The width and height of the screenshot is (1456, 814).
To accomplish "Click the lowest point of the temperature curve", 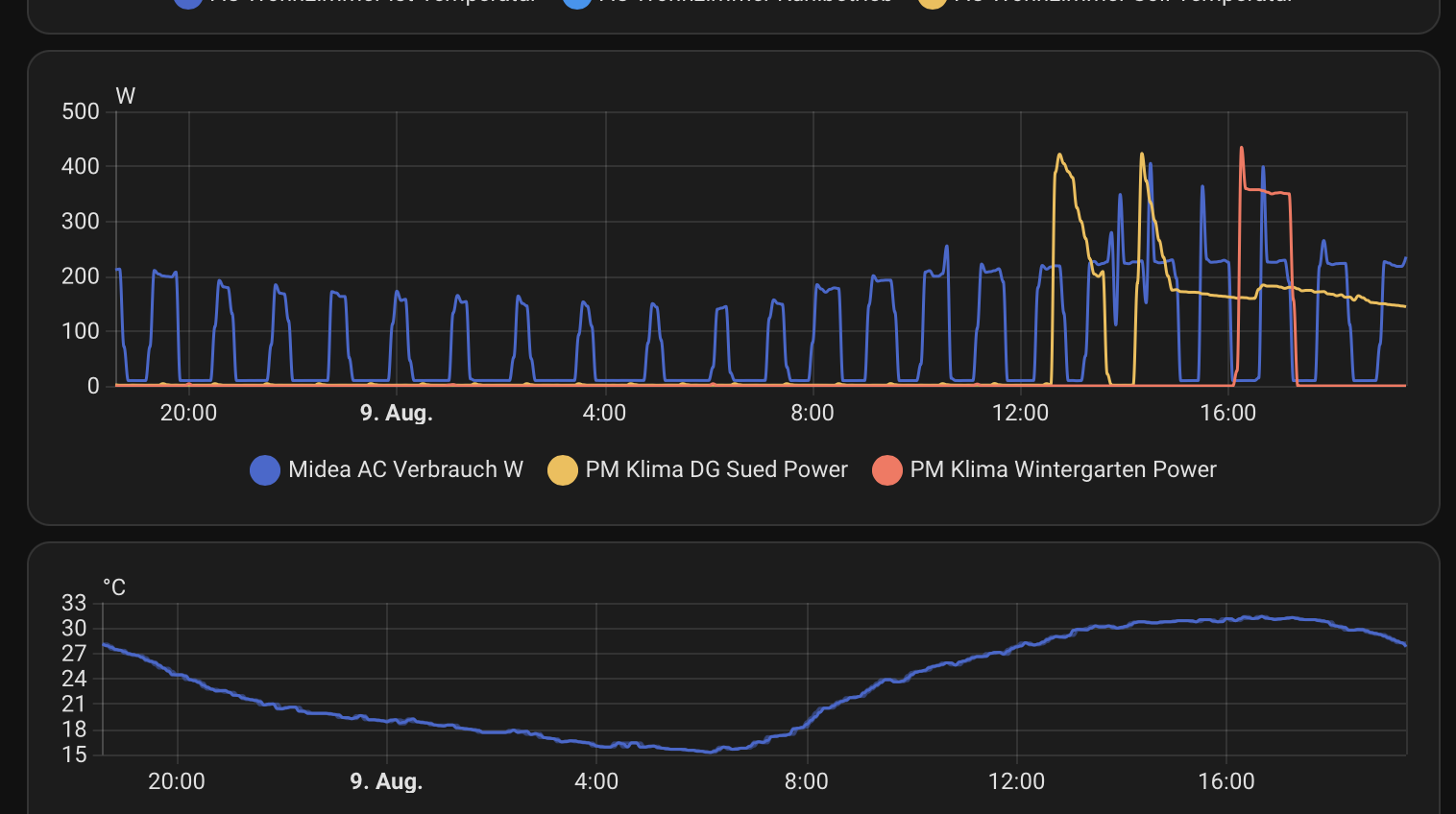I will click(x=710, y=752).
